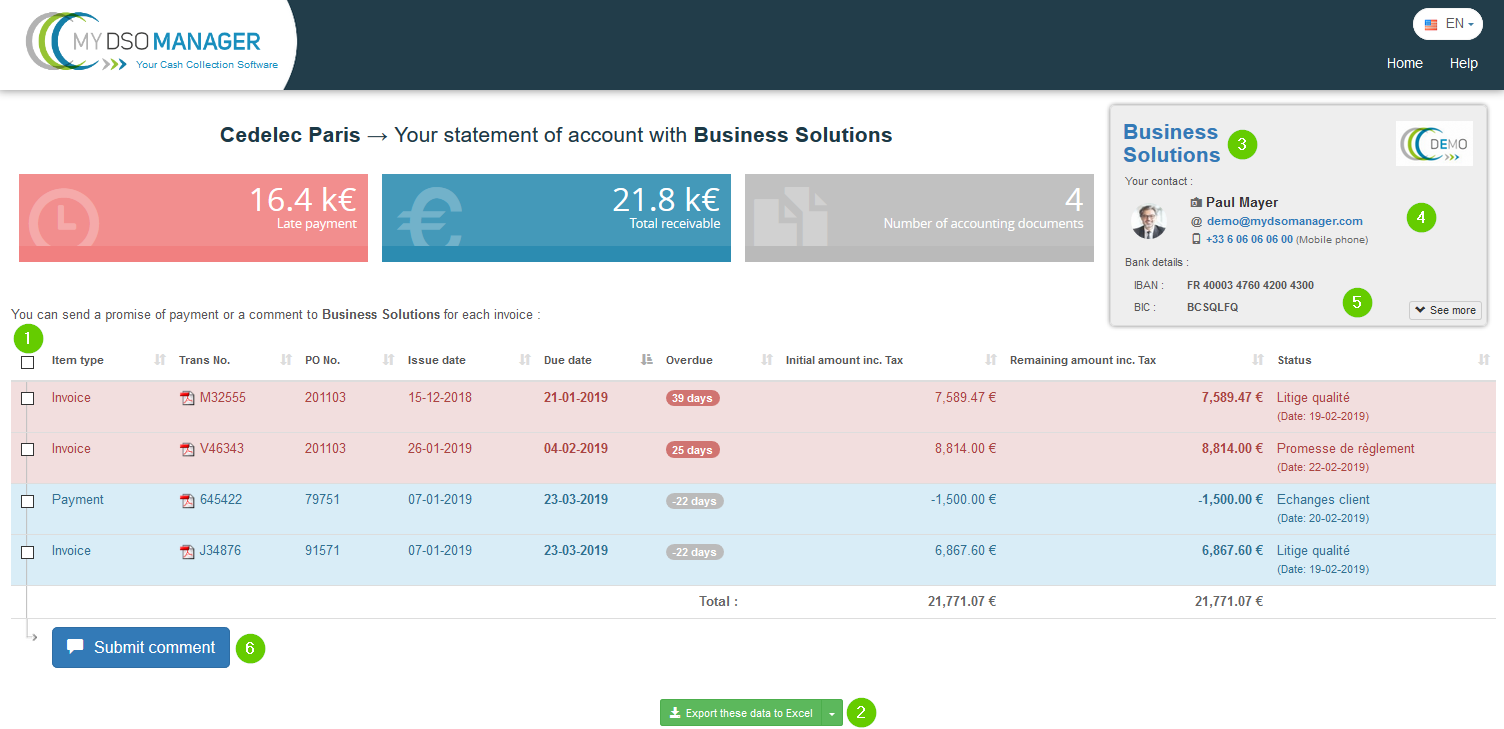The image size is (1504, 729).
Task: Click Export these data to Excel
Action: pos(740,713)
